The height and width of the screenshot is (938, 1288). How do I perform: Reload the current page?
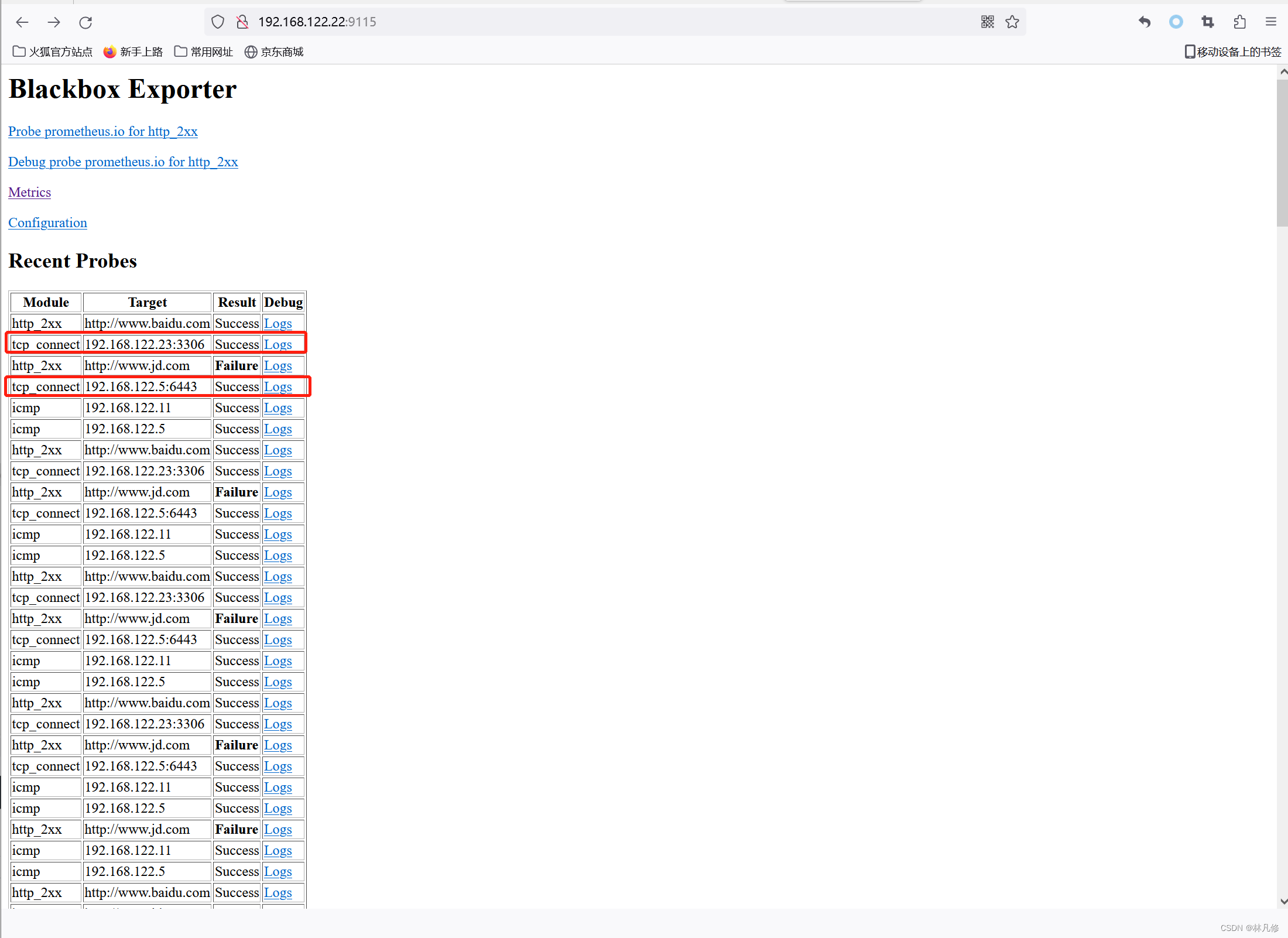tap(85, 22)
